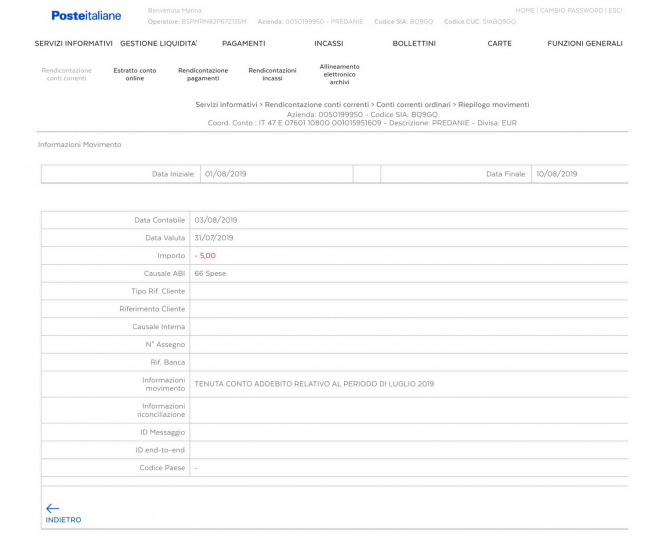Open the CARTE menu
The width and height of the screenshot is (659, 555).
click(x=499, y=44)
